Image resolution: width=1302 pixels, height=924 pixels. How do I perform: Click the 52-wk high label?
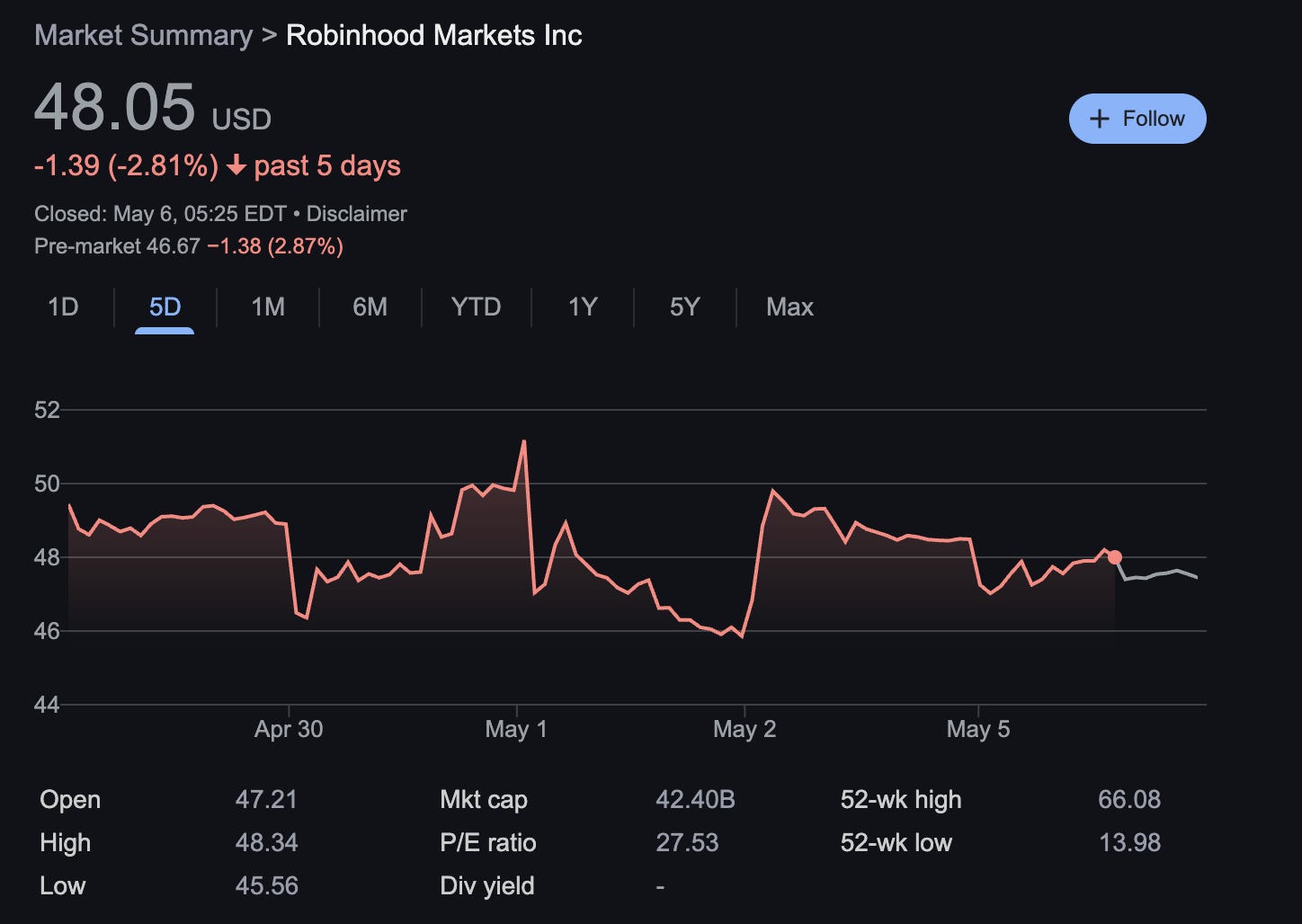(901, 800)
